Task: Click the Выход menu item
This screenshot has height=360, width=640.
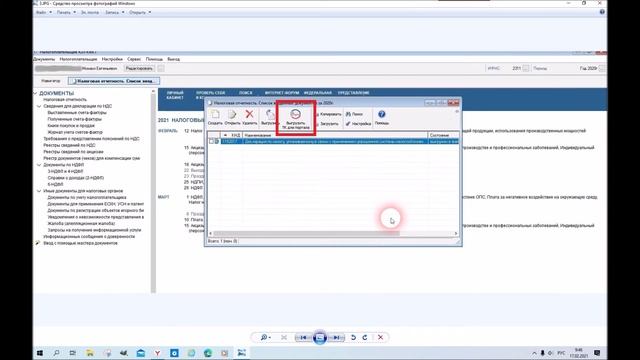Action: 173,59
